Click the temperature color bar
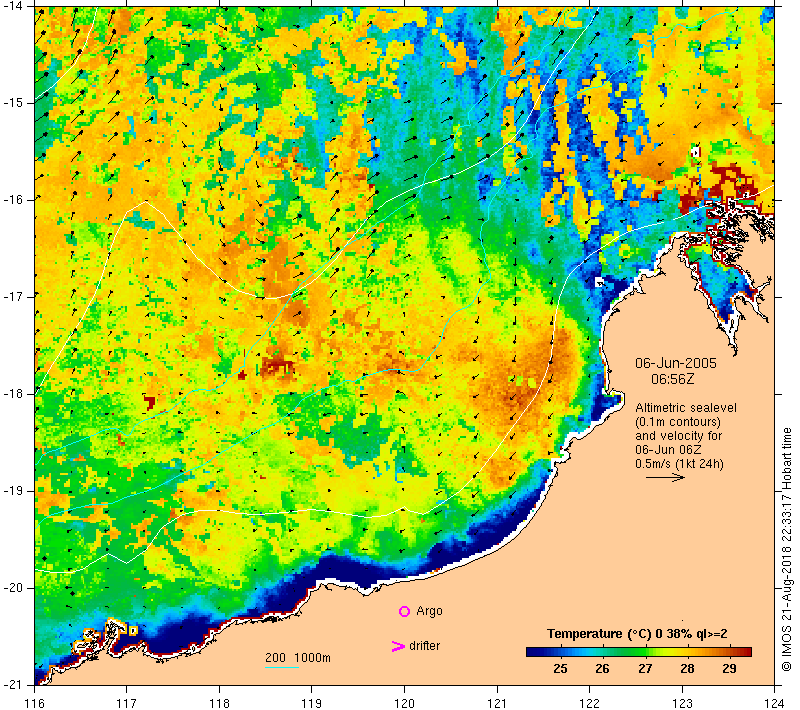The height and width of the screenshot is (710, 800). point(639,651)
